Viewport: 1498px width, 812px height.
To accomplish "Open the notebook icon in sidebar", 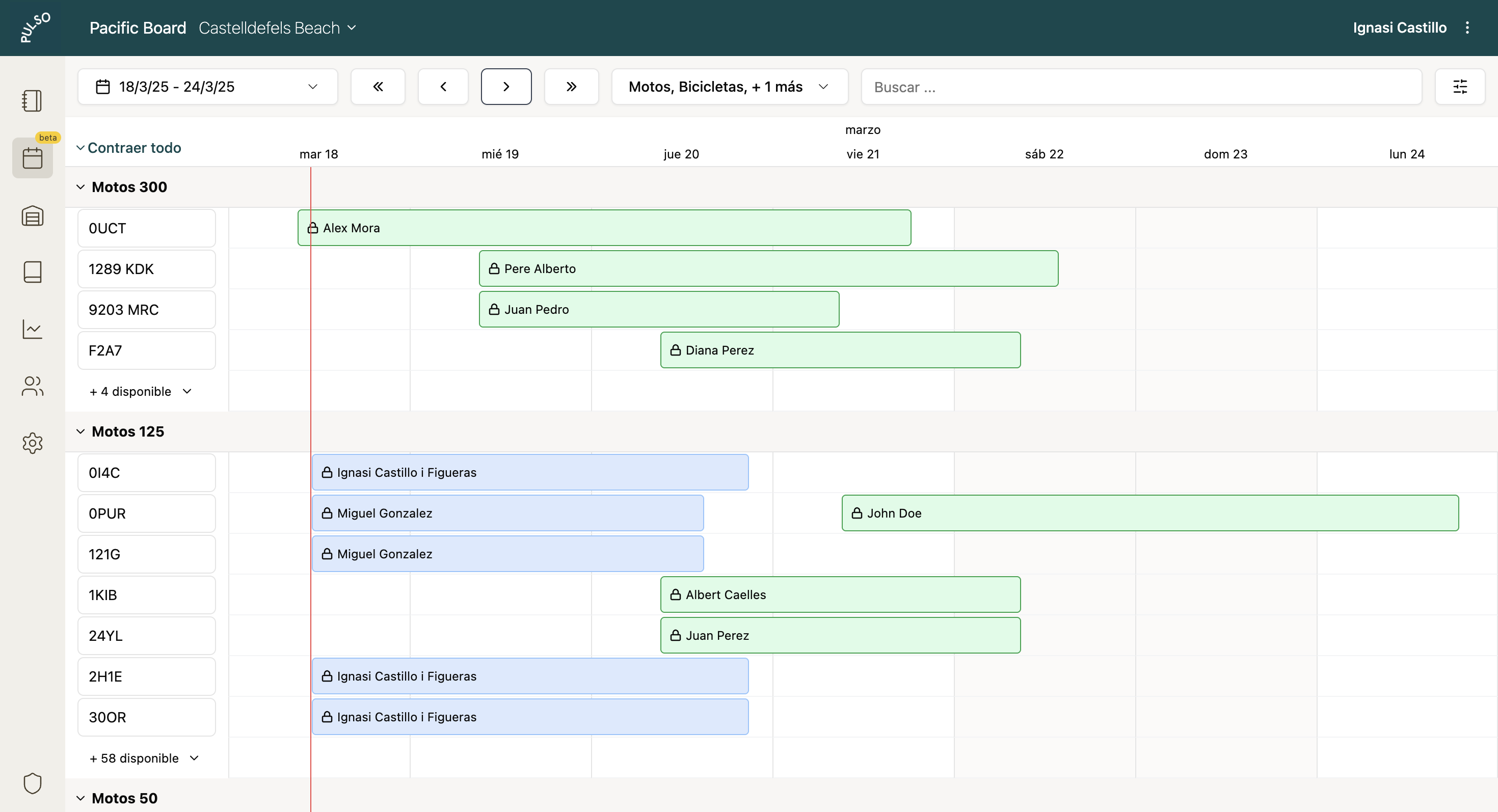I will coord(32,100).
